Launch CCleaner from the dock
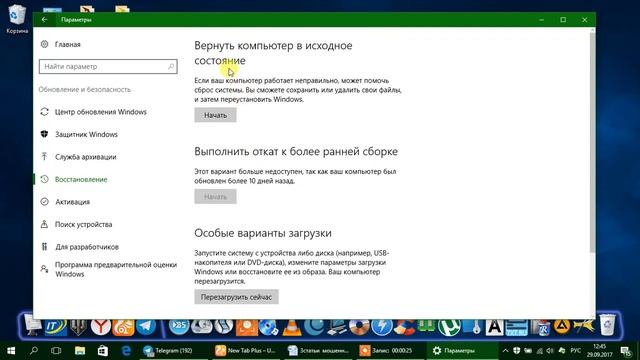 tap(405, 327)
